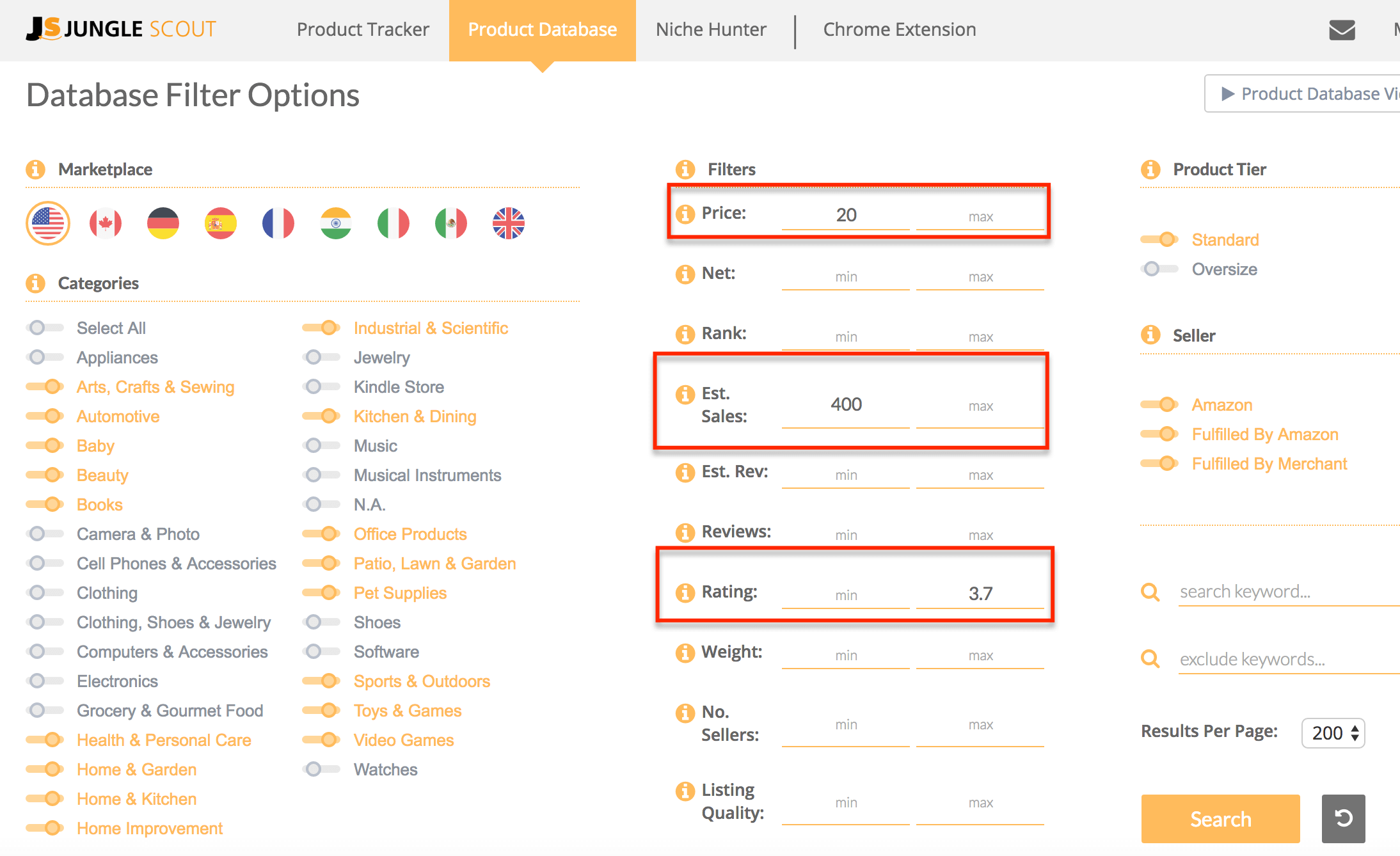
Task: Open the Product Tracker tab
Action: click(x=363, y=29)
